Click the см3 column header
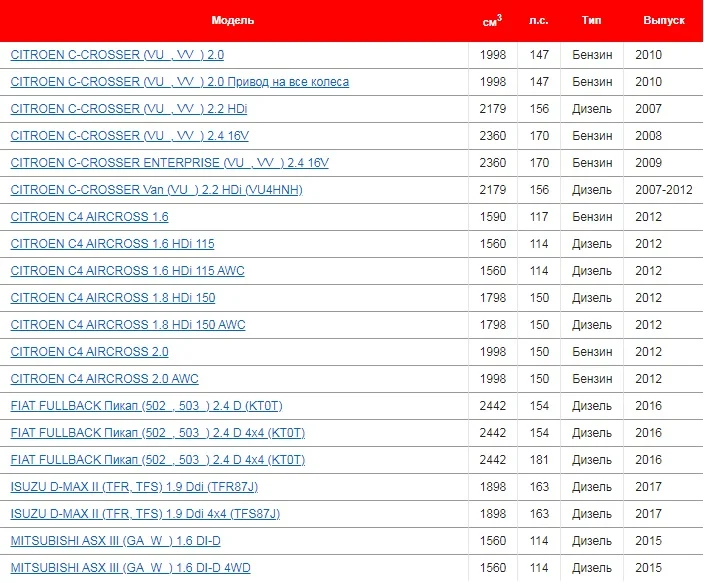The image size is (704, 583). point(492,20)
